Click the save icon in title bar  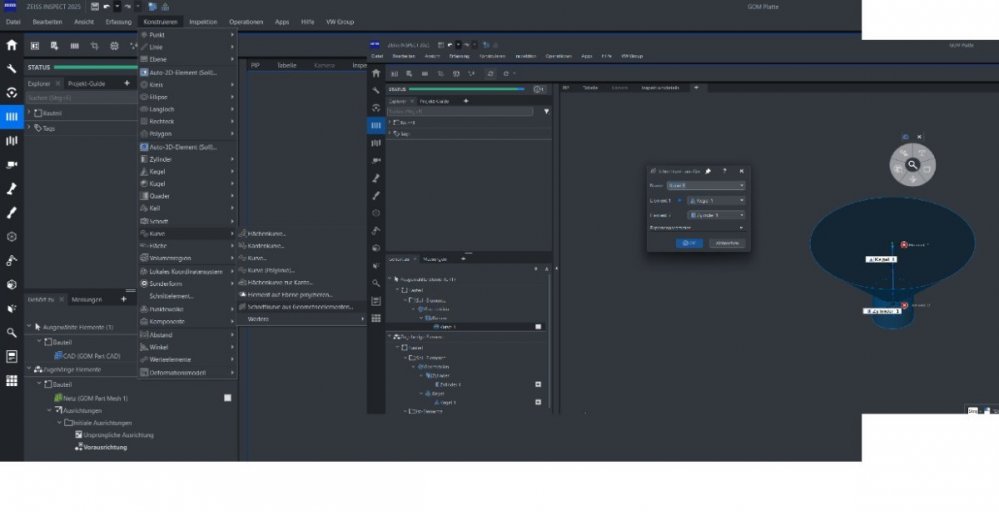tap(94, 6)
